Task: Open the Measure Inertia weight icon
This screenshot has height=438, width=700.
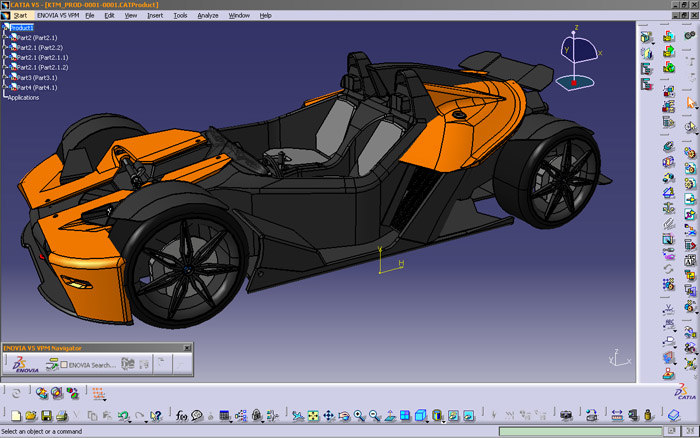Action: click(x=648, y=416)
